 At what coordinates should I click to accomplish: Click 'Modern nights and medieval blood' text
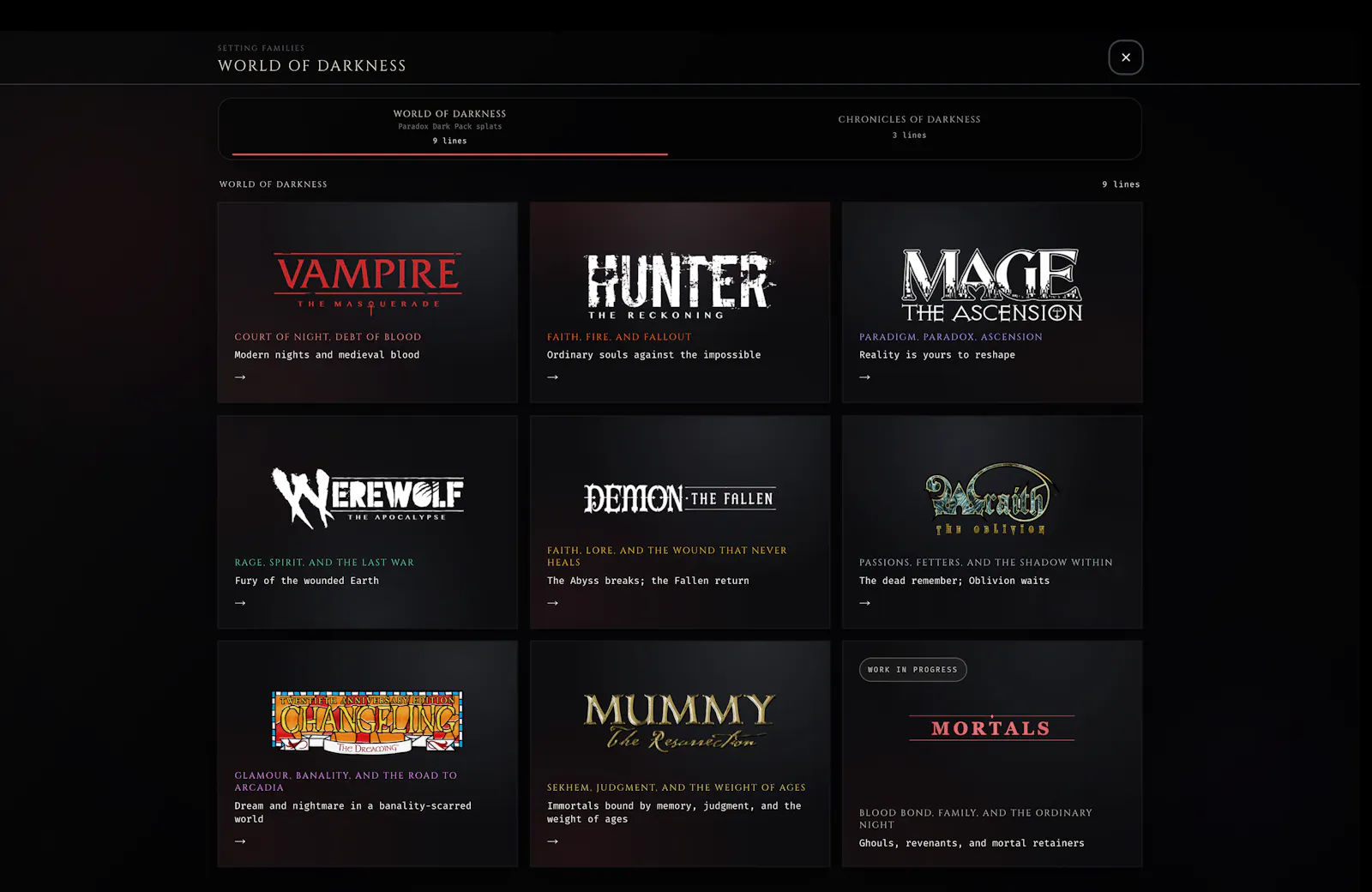(327, 355)
